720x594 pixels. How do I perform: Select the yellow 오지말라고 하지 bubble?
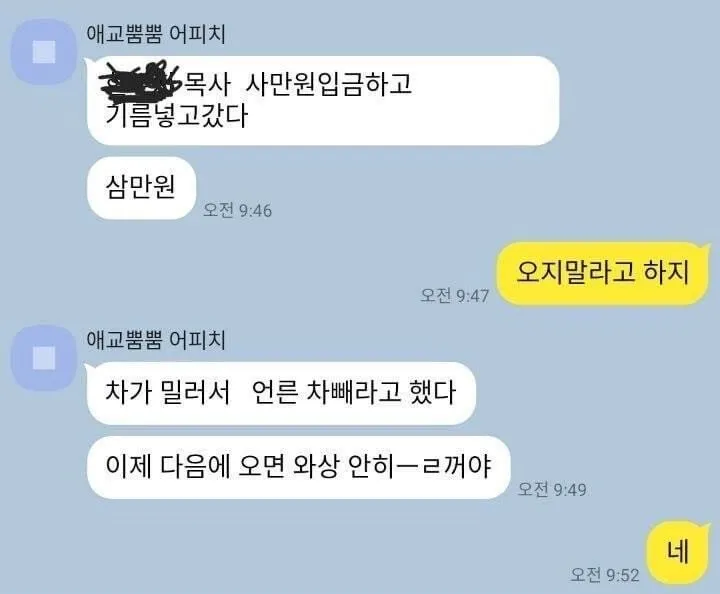pos(603,273)
